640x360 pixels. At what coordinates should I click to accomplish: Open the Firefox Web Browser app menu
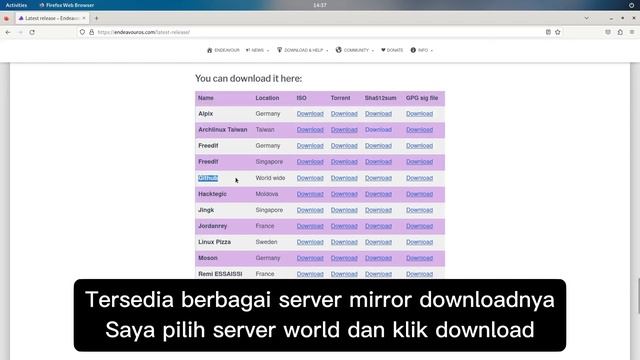click(x=67, y=5)
